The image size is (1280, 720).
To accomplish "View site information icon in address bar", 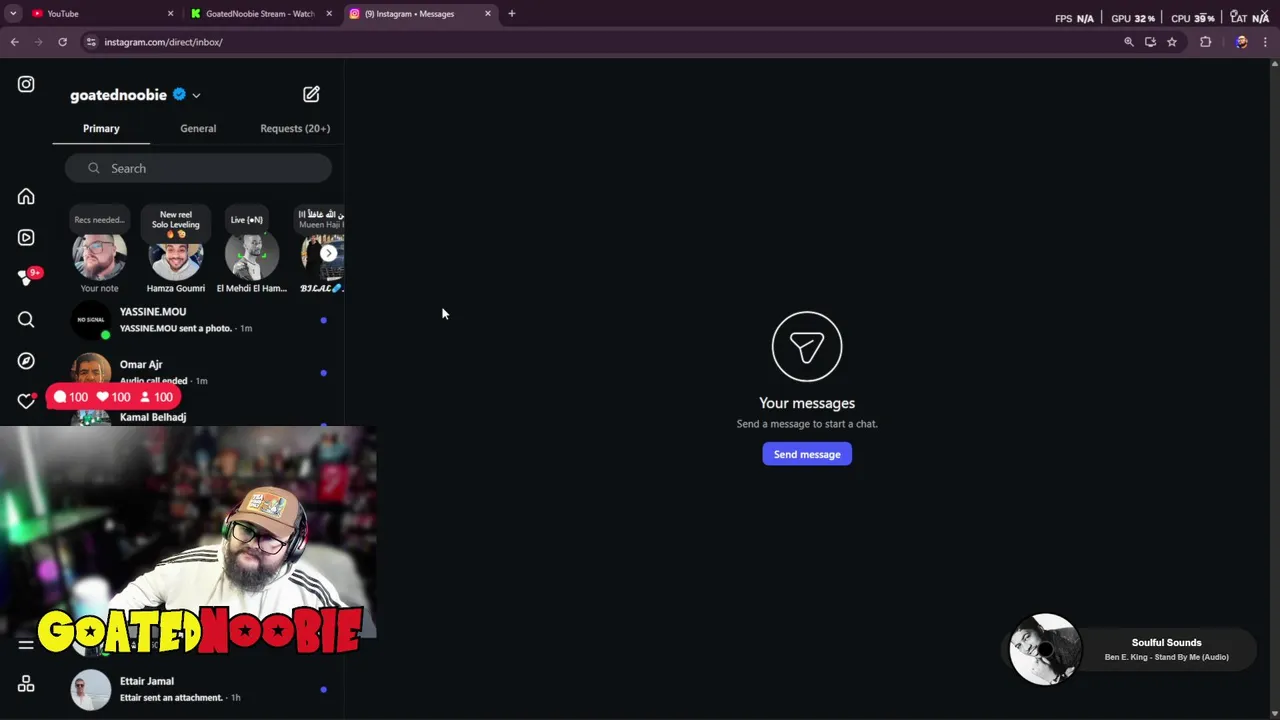I will (x=91, y=42).
